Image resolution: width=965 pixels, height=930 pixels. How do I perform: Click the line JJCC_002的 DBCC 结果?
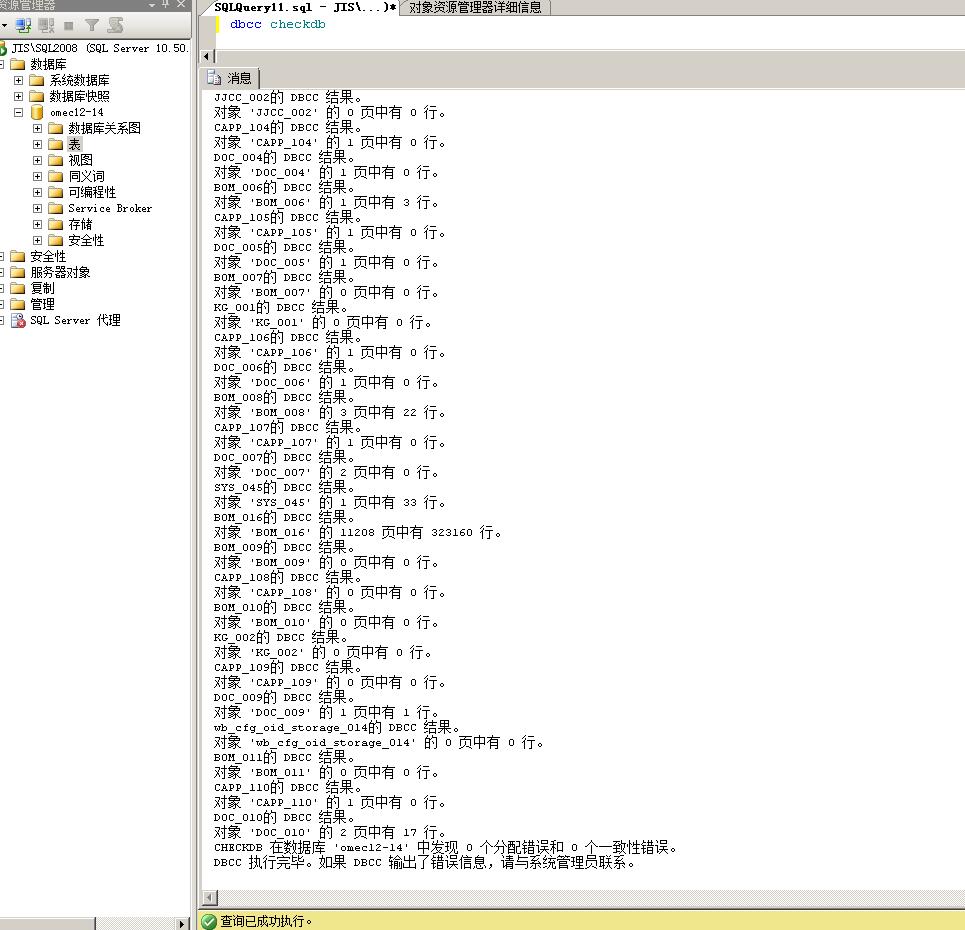click(287, 97)
